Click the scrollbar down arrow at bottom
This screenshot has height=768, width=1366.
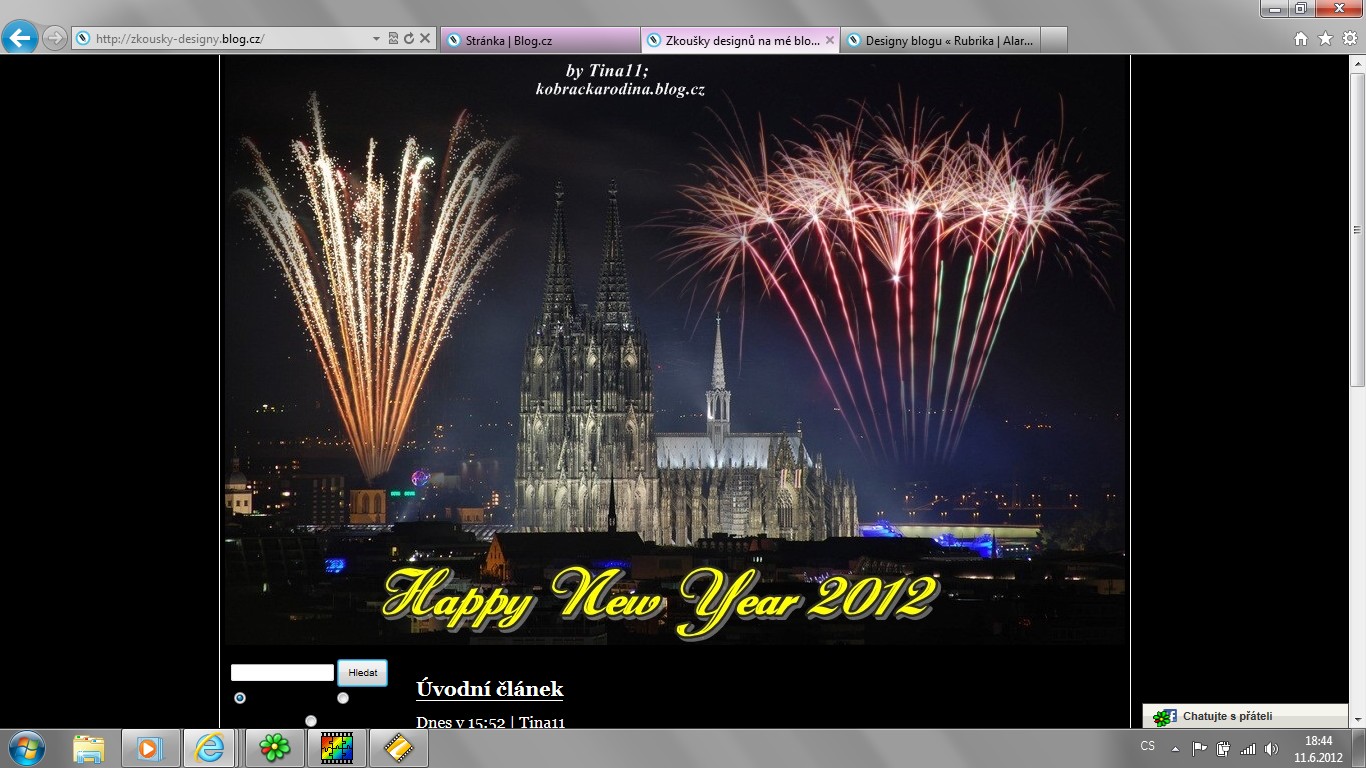tap(1357, 720)
